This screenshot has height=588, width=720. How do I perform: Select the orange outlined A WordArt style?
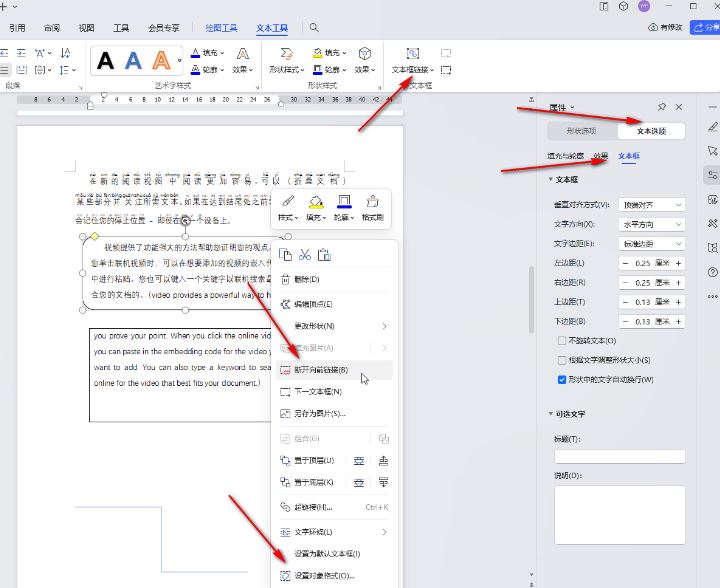161,61
